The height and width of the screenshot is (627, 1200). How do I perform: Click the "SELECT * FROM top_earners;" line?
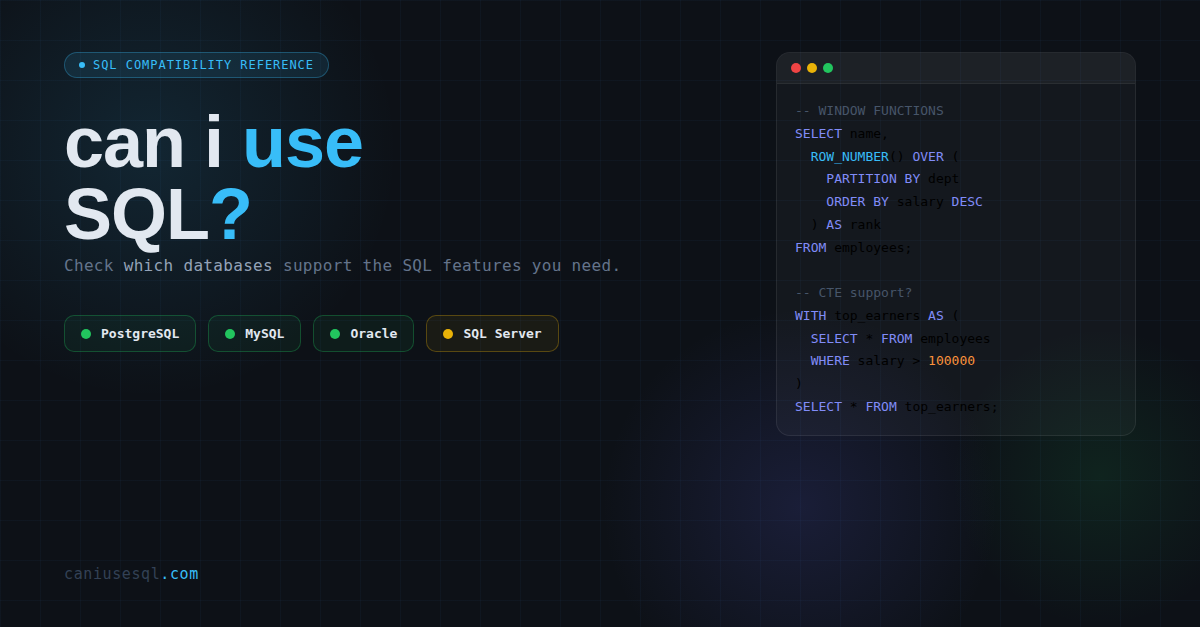click(896, 407)
